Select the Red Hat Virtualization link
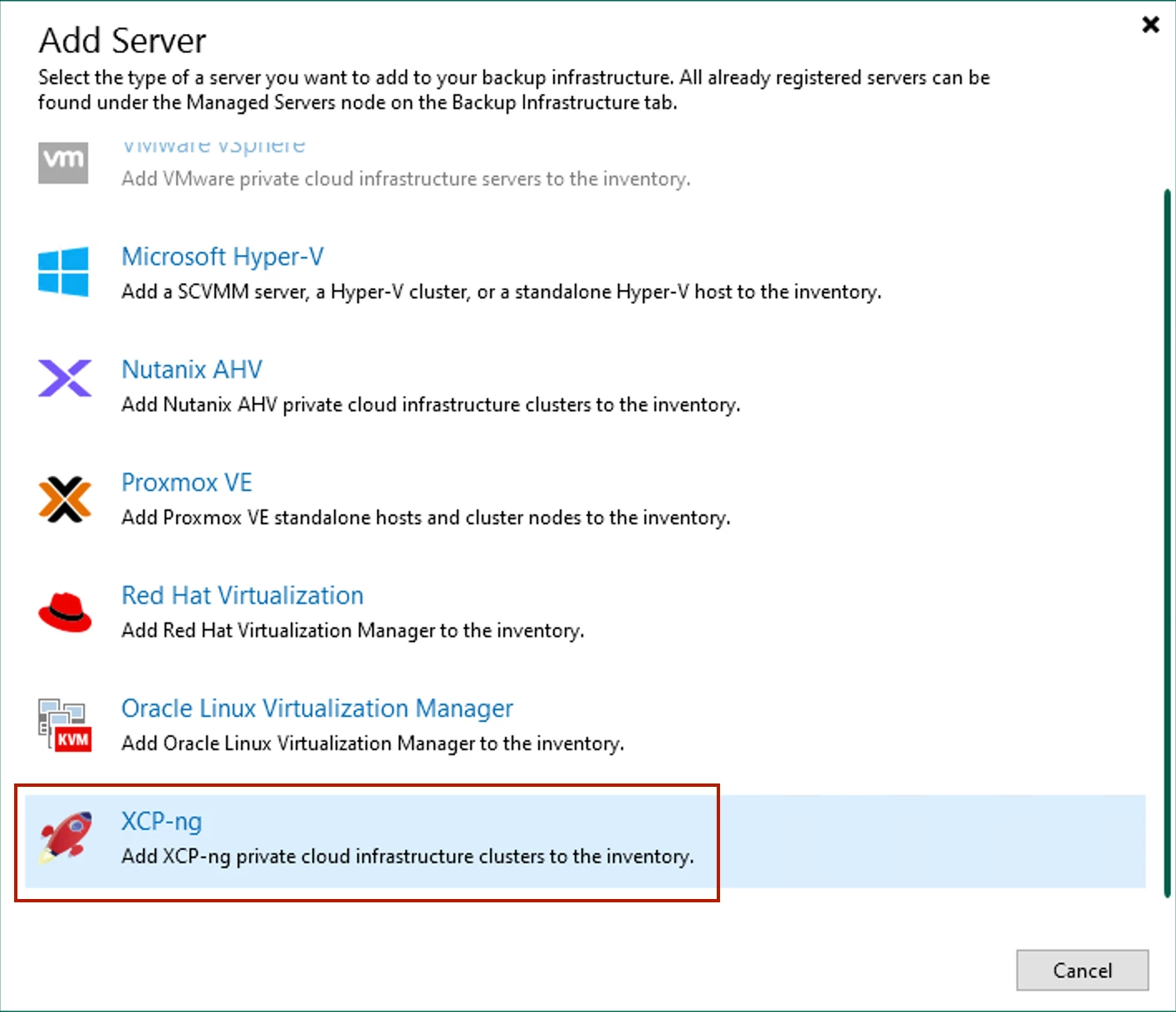The image size is (1176, 1012). pyautogui.click(x=243, y=596)
